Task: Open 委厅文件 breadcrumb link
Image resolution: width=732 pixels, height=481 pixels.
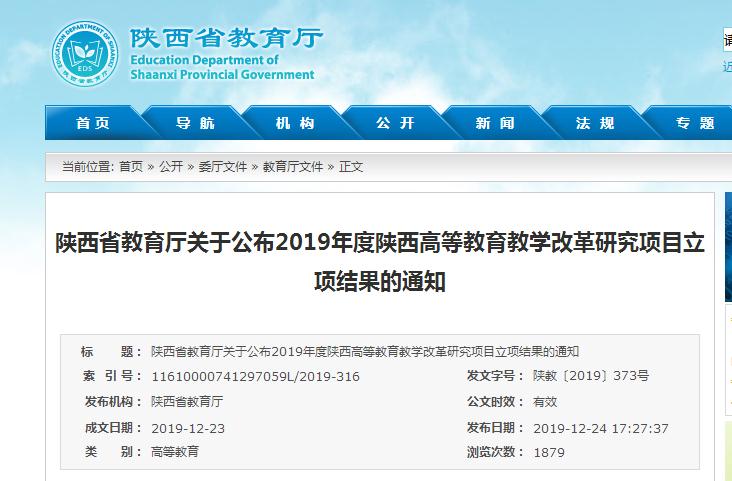Action: (x=222, y=167)
